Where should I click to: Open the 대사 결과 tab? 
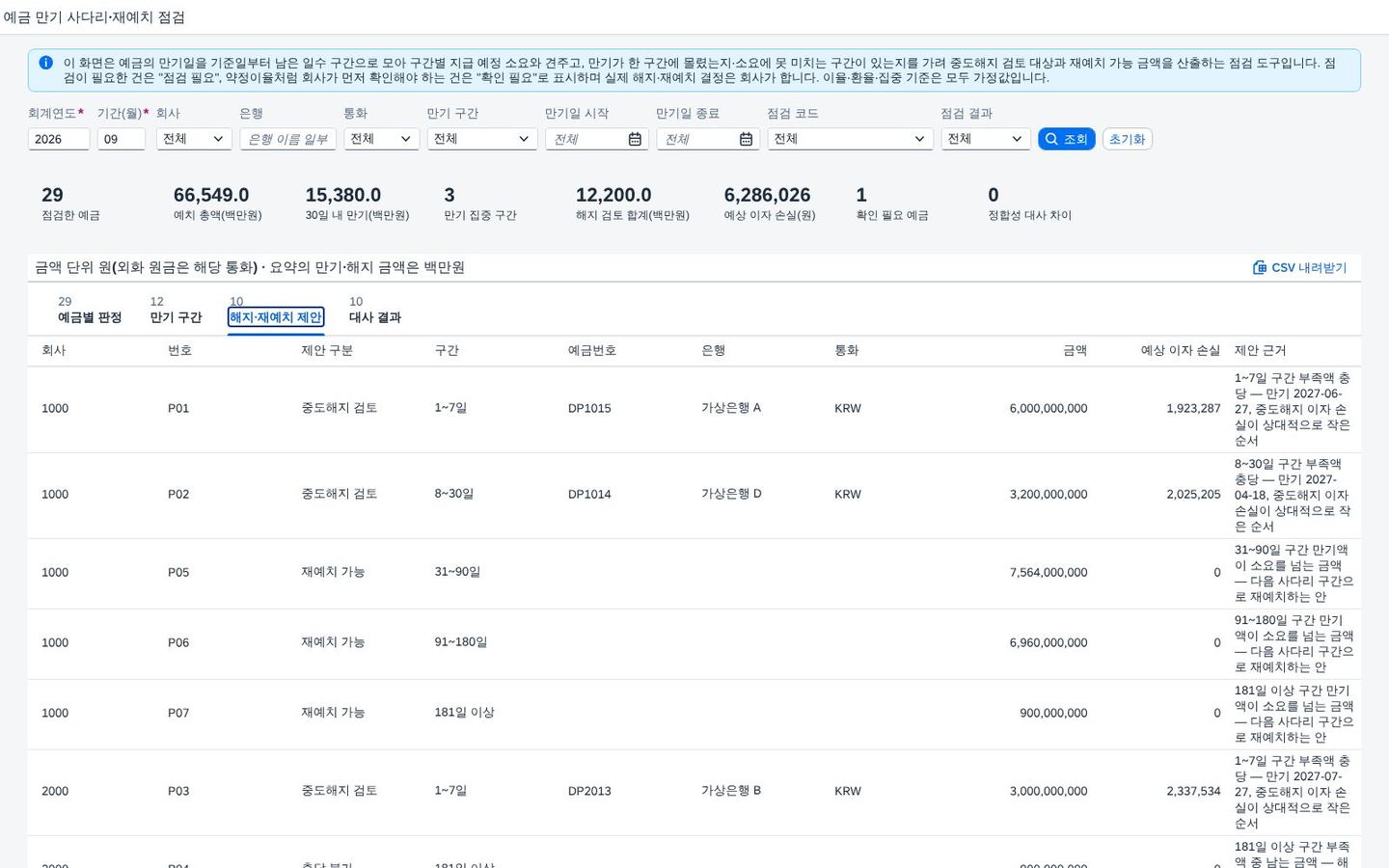(375, 317)
